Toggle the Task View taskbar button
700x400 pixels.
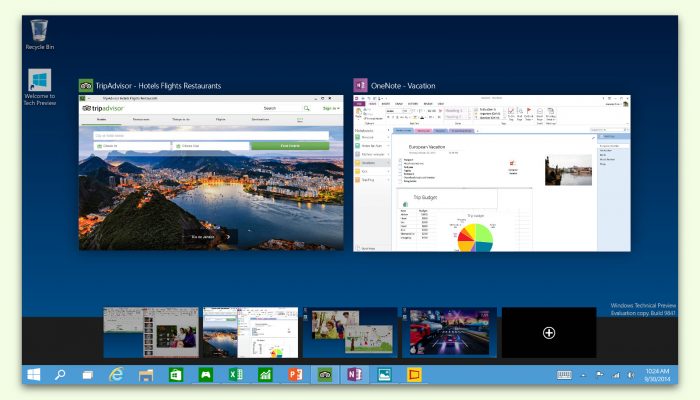(x=88, y=375)
